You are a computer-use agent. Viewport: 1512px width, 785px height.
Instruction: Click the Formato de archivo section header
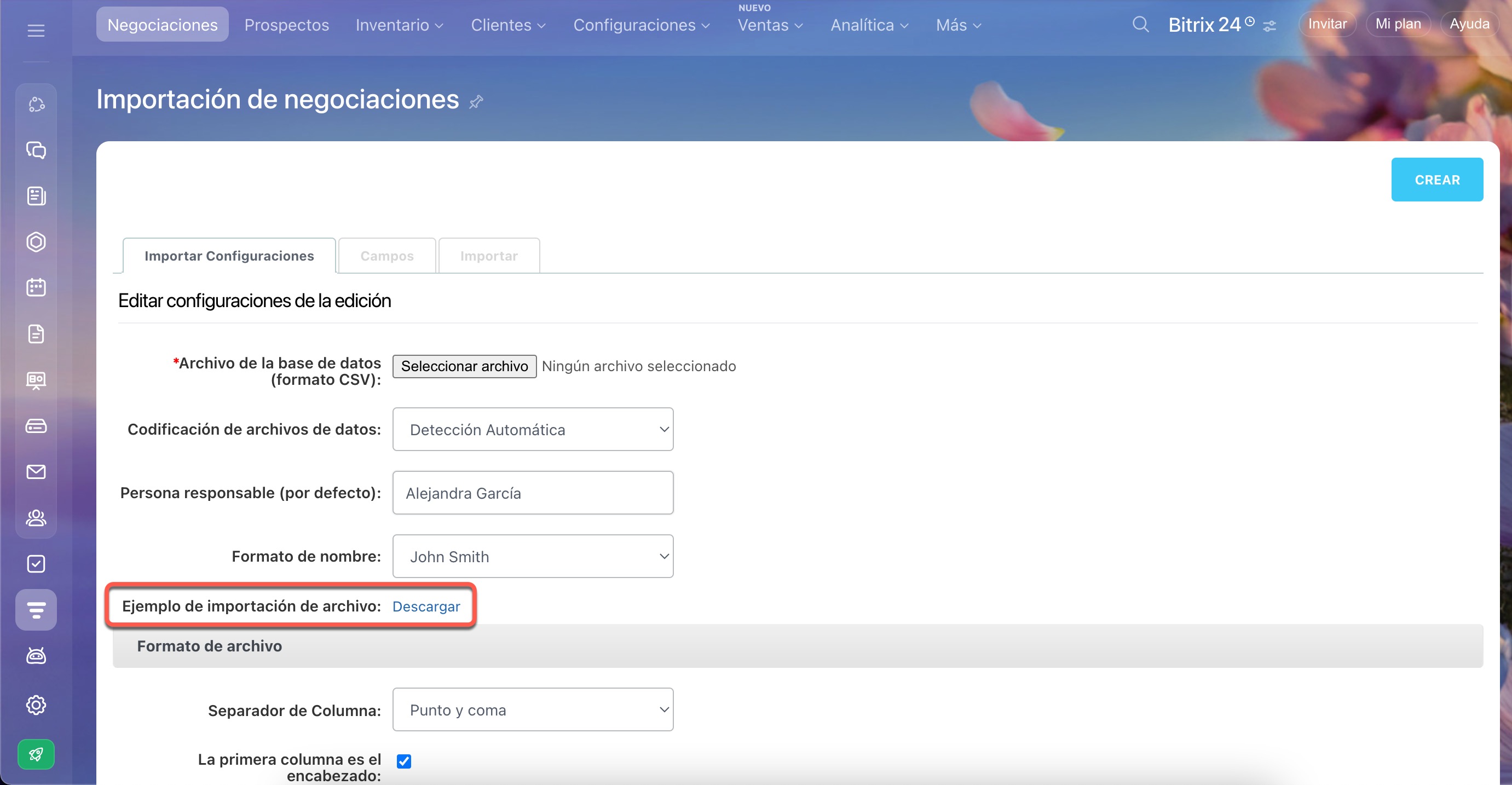click(x=798, y=646)
